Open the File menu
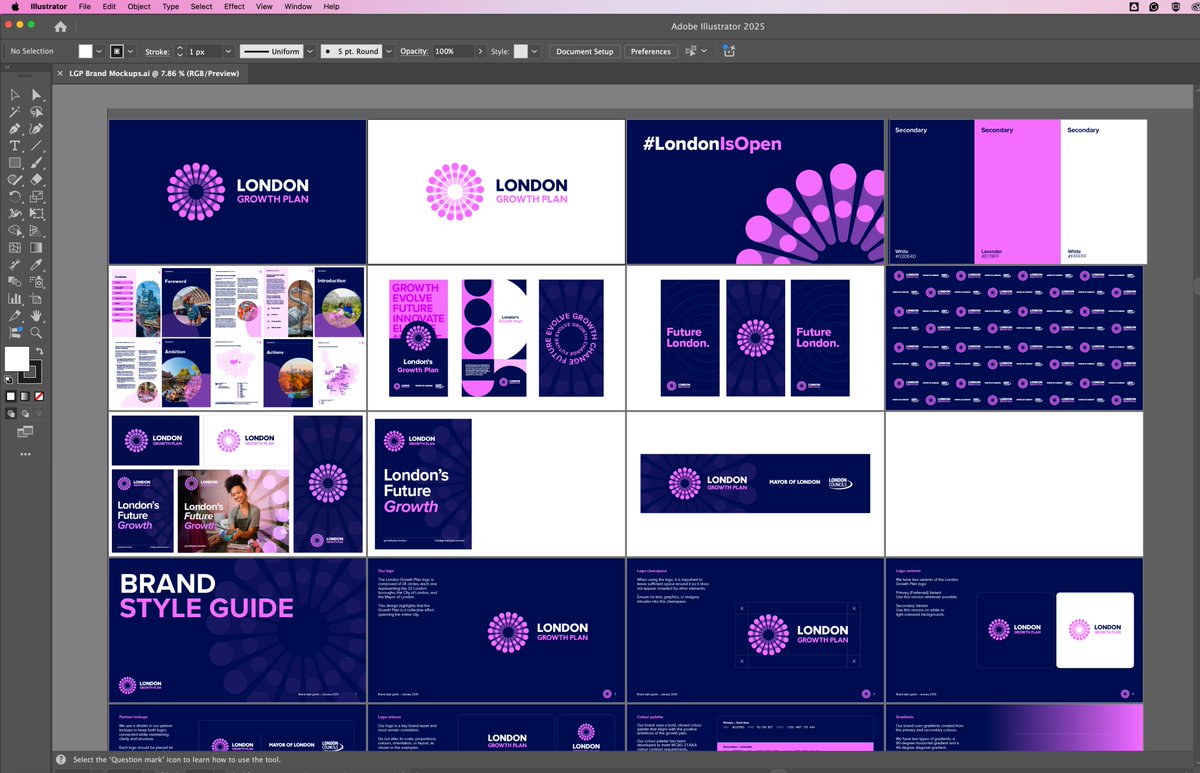Screen dimensions: 1200x773 pyautogui.click(x=85, y=6)
